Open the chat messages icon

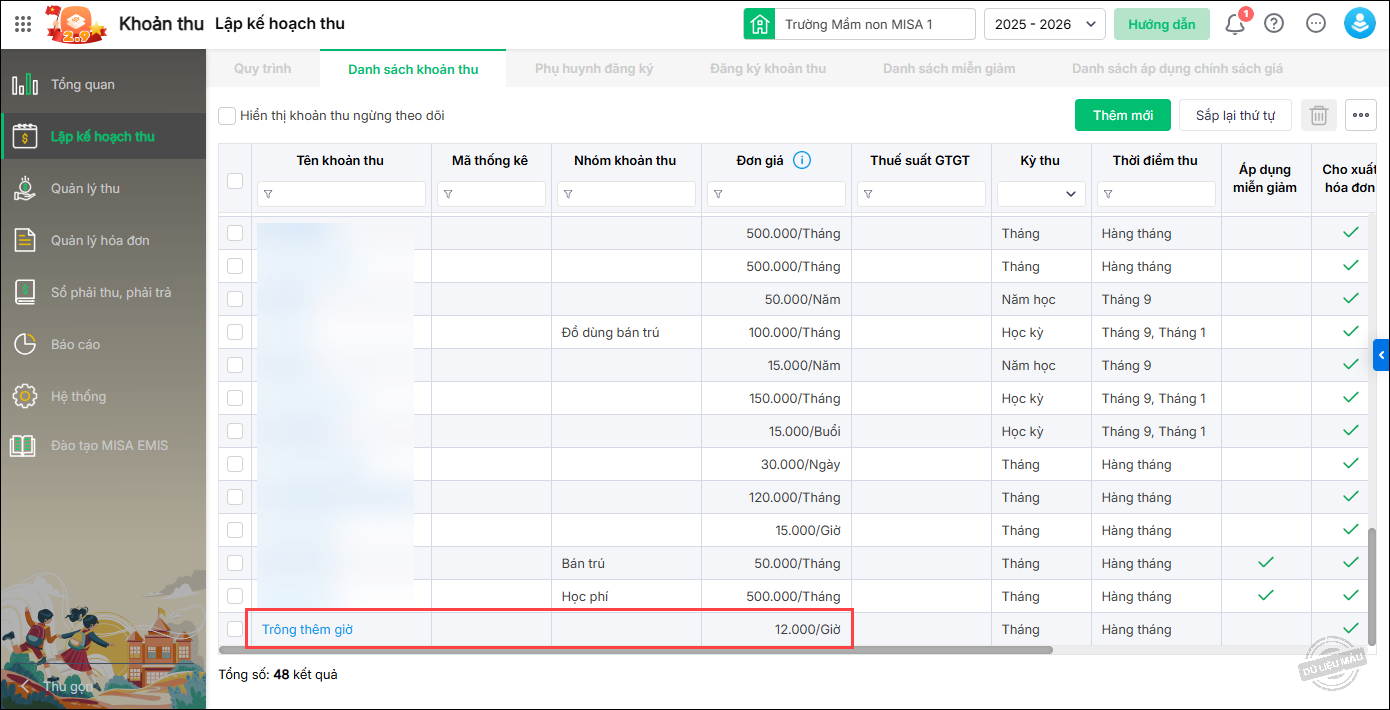1316,24
